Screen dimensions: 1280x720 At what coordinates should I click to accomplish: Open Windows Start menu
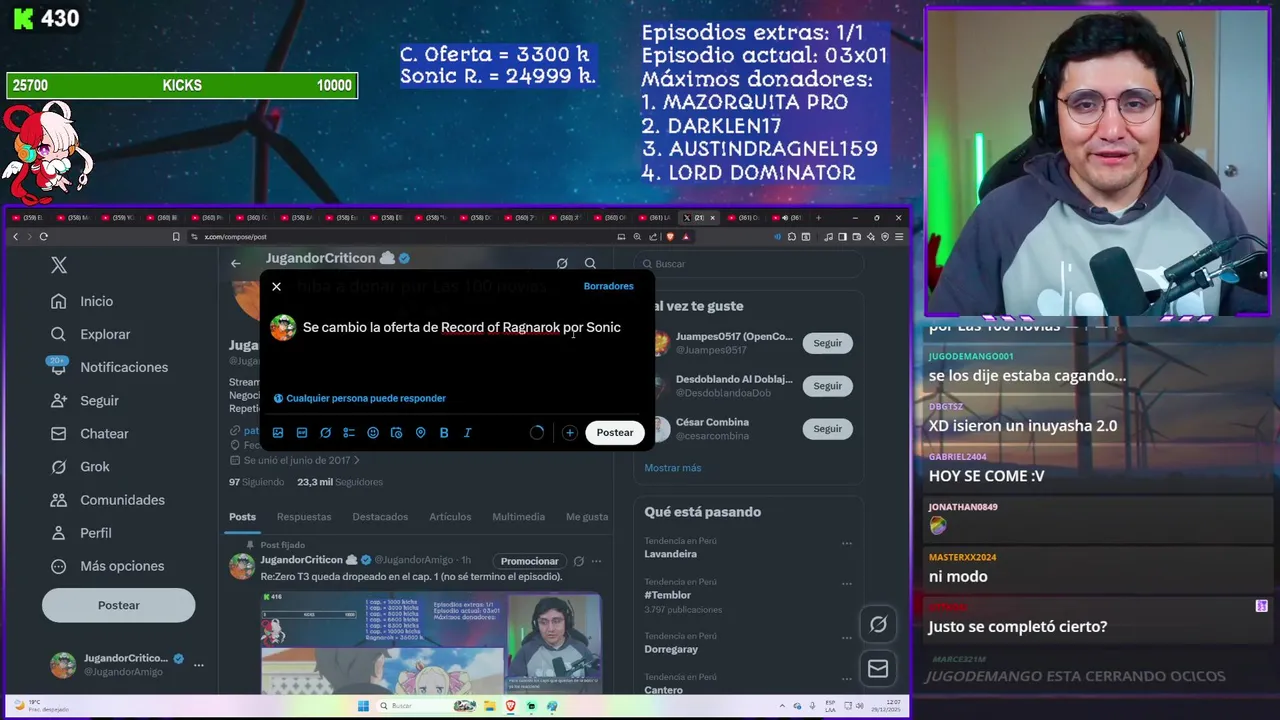point(363,706)
